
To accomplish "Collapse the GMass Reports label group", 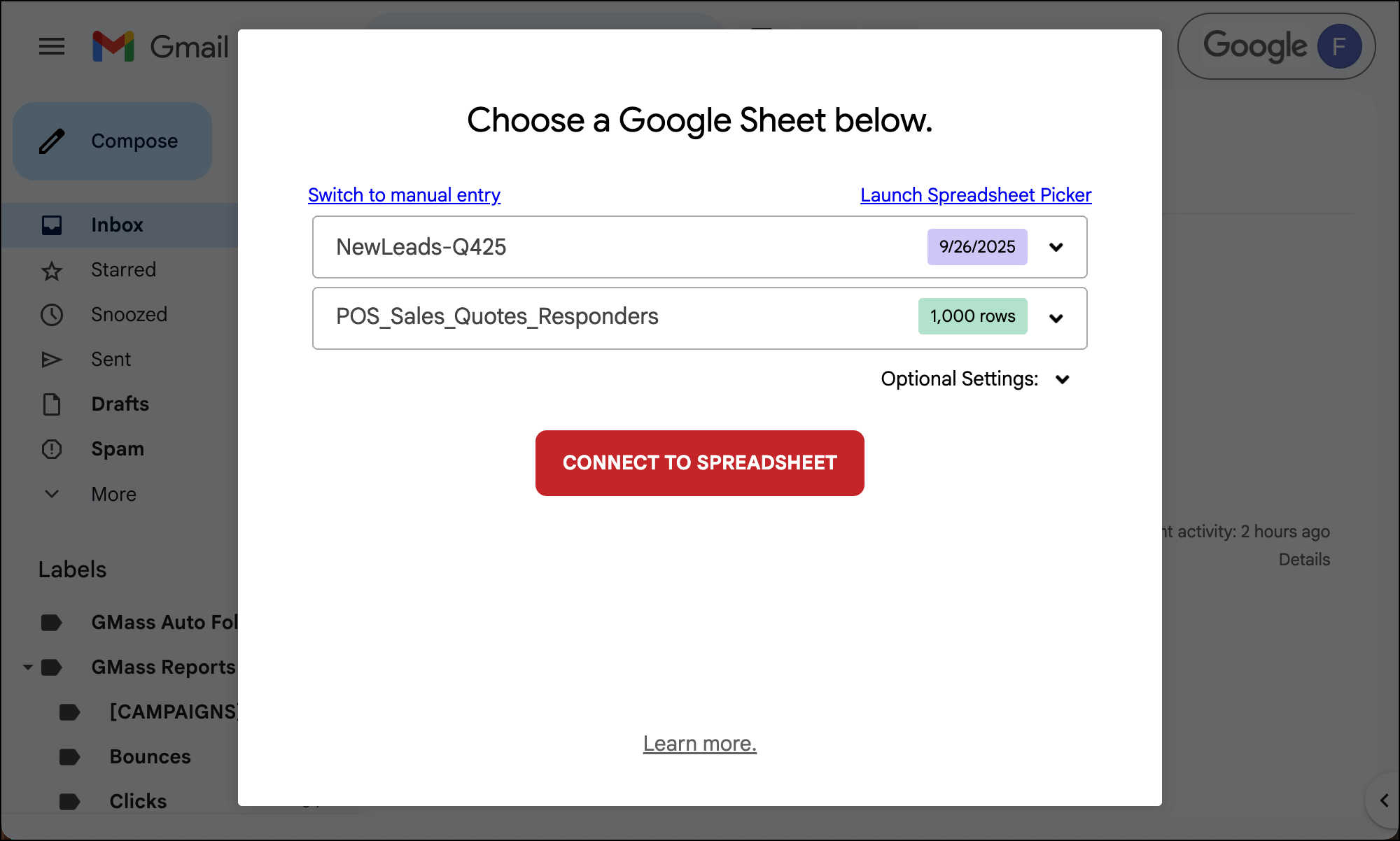I will (28, 667).
